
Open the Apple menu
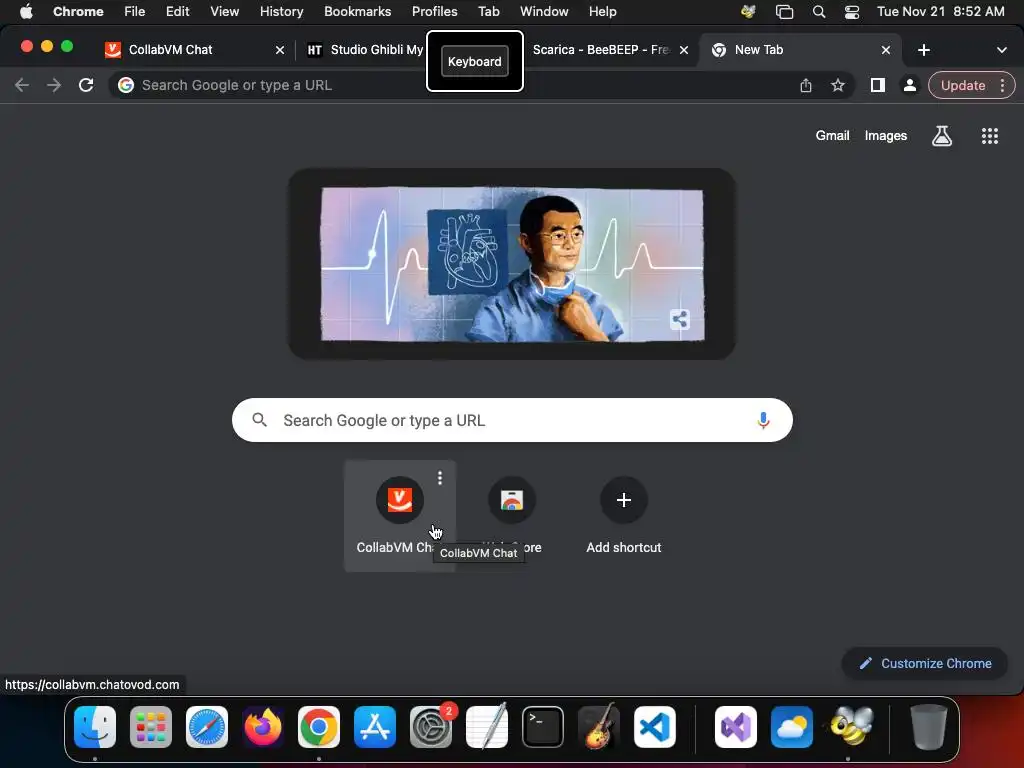point(26,12)
